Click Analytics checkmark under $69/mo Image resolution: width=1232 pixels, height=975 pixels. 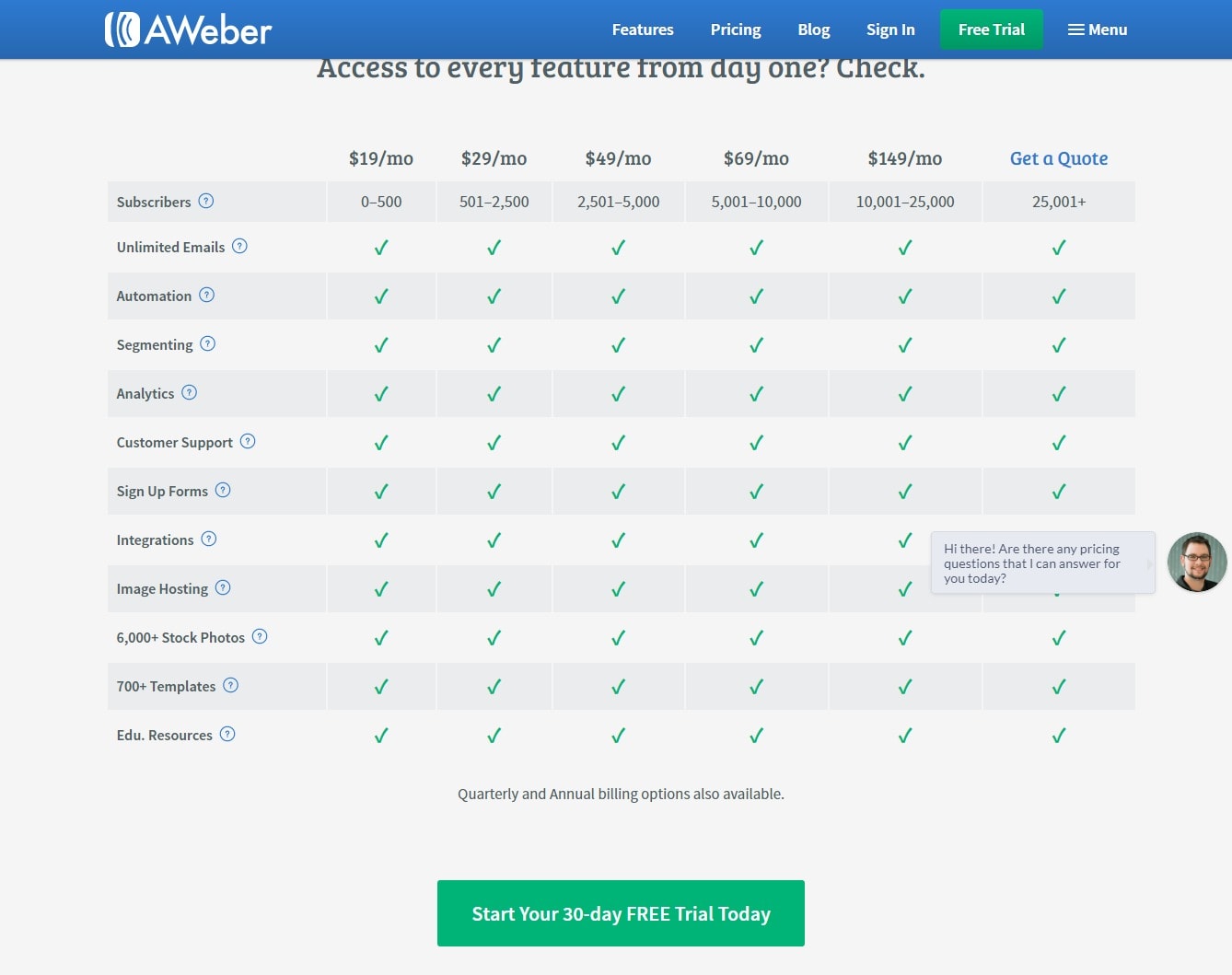[x=757, y=394]
